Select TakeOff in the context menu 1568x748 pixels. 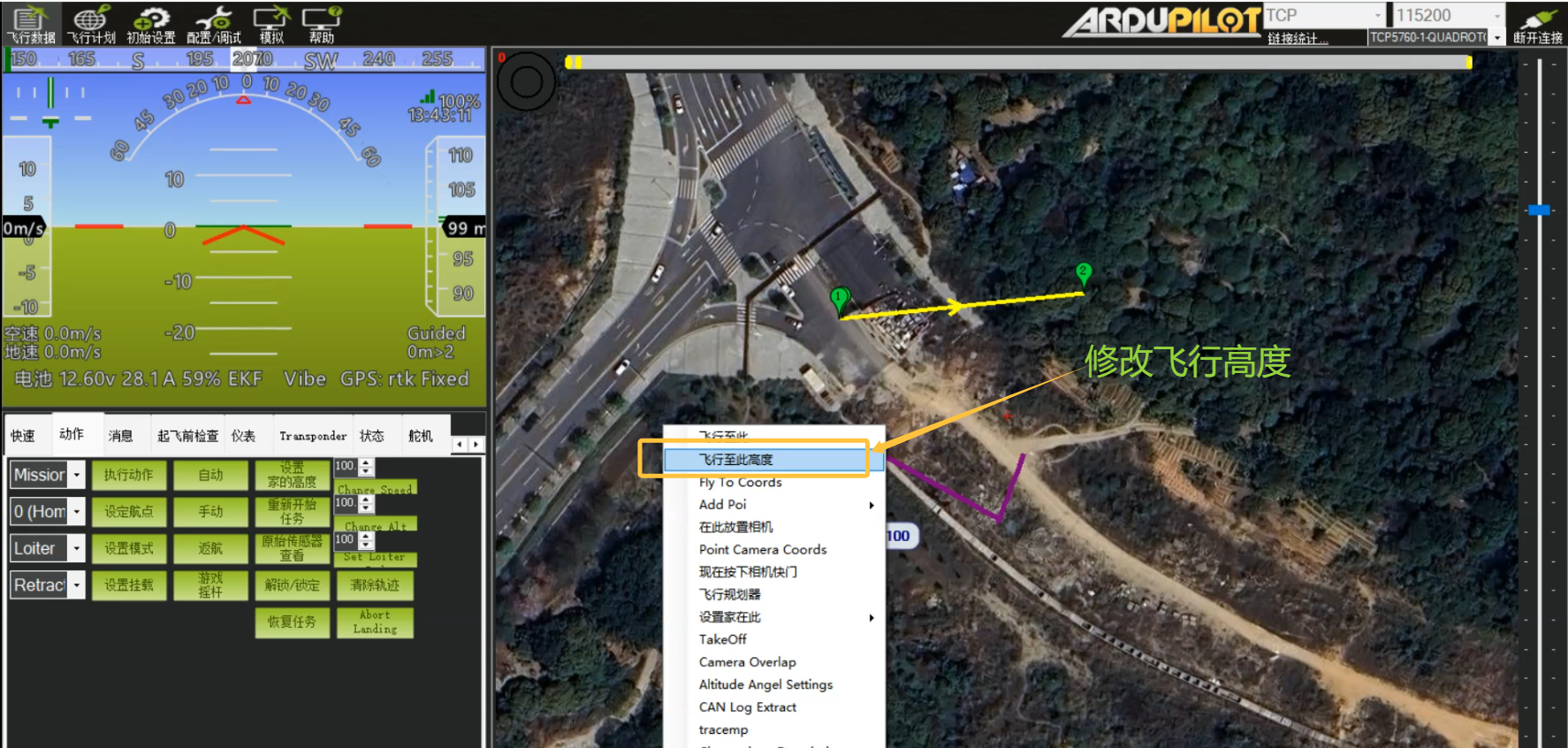coord(723,639)
